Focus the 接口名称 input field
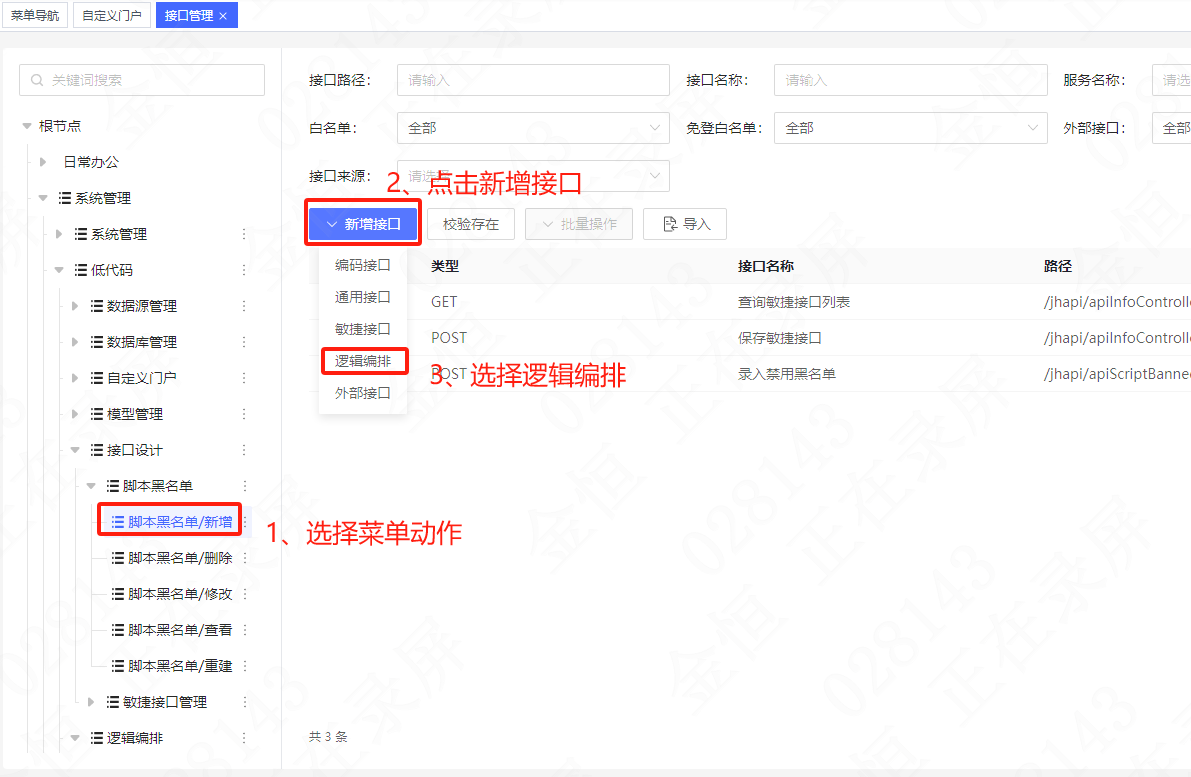This screenshot has height=777, width=1191. (910, 80)
